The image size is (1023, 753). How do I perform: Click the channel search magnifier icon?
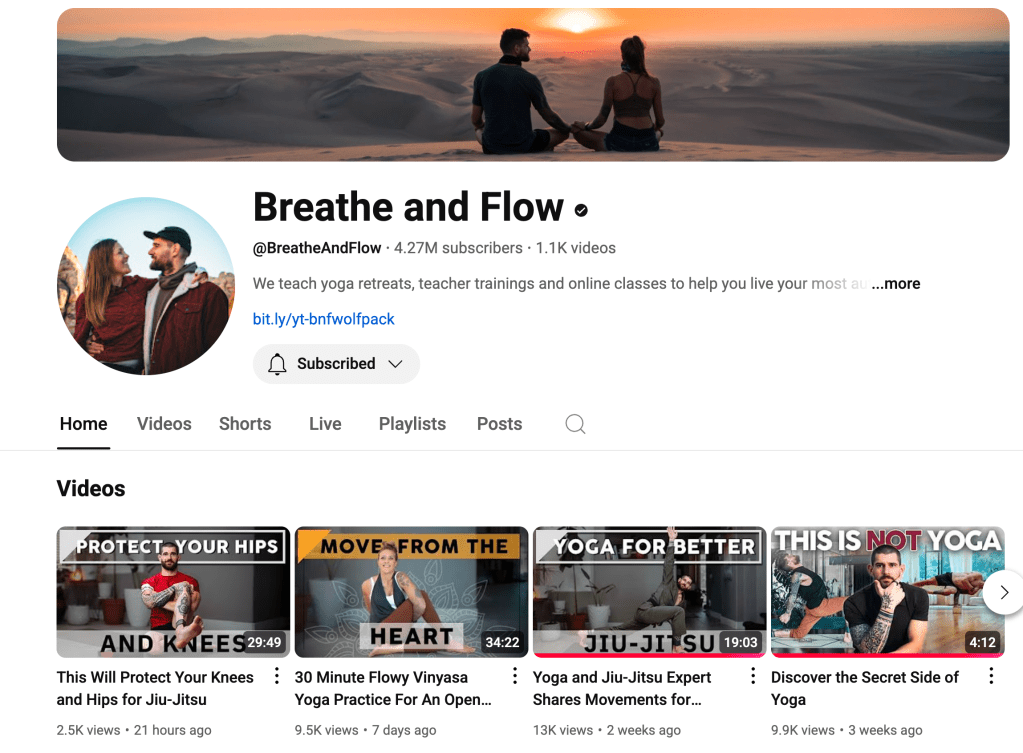pos(575,424)
